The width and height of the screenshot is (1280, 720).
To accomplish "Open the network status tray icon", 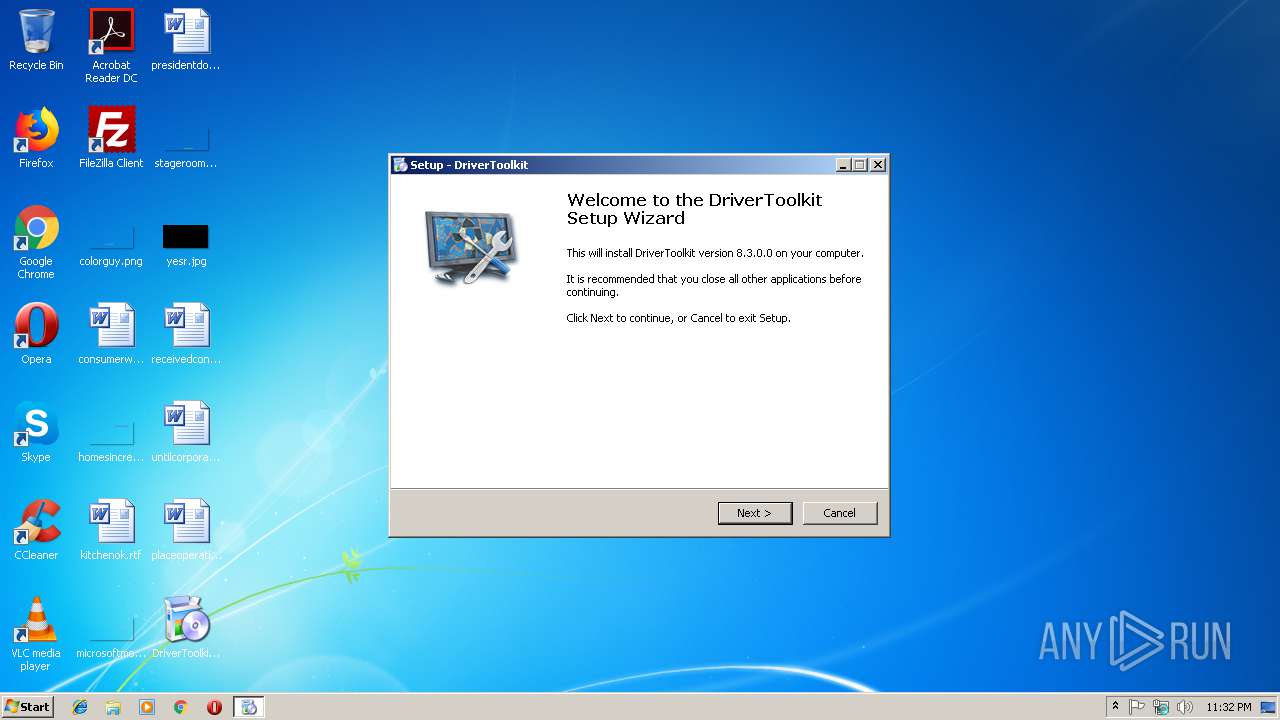I will click(1161, 707).
